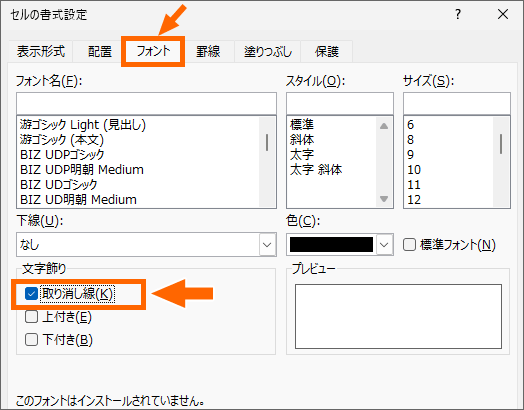
Task: Choose style 標準
Action: 302,125
